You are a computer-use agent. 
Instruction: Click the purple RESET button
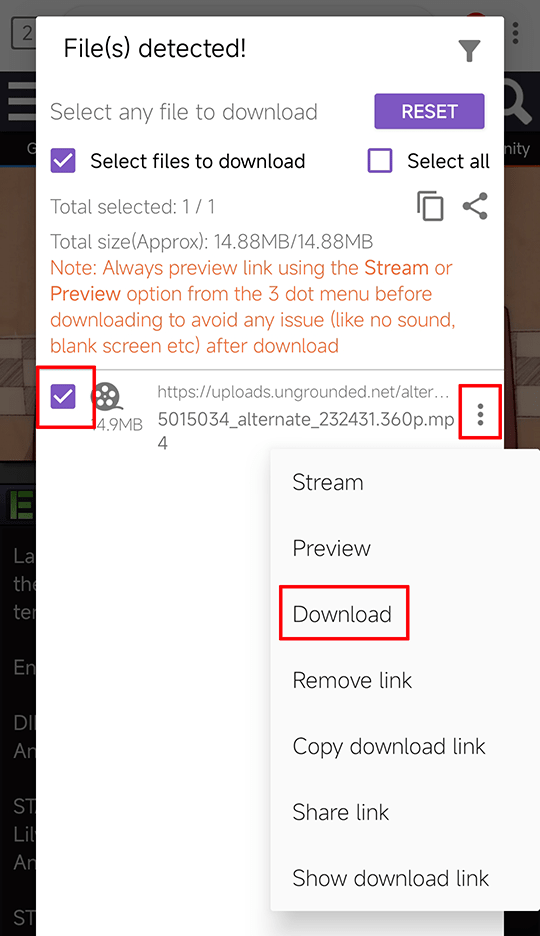coord(429,111)
